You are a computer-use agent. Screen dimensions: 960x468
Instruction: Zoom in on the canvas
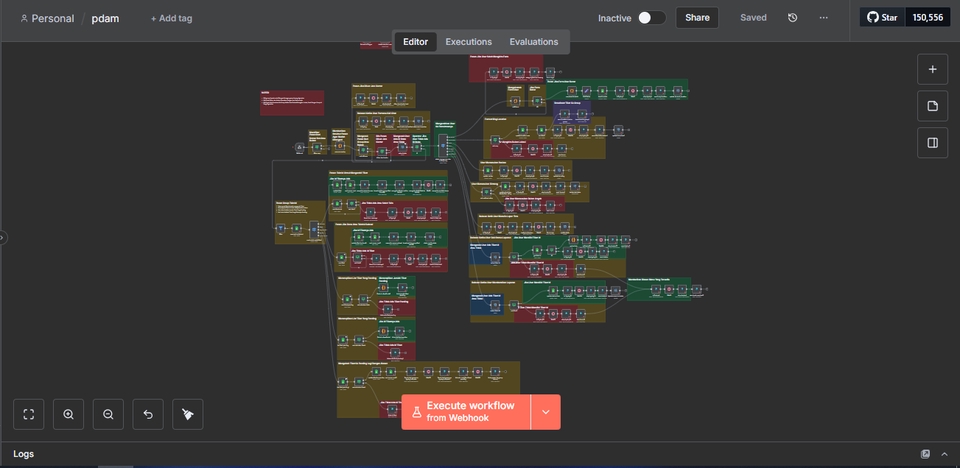click(69, 414)
